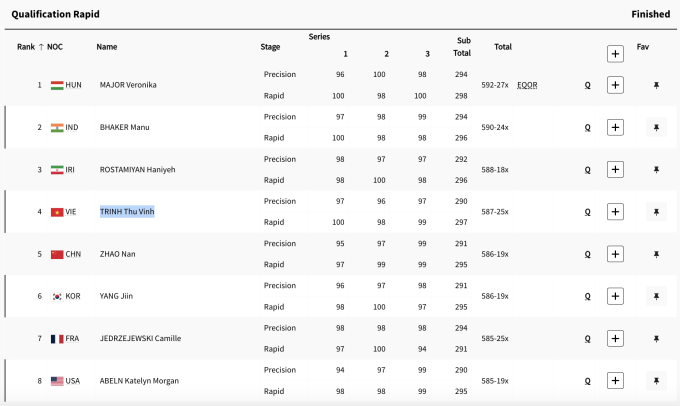Screen dimensions: 680x406
Task: Sort table by Rank column
Action: [29, 47]
